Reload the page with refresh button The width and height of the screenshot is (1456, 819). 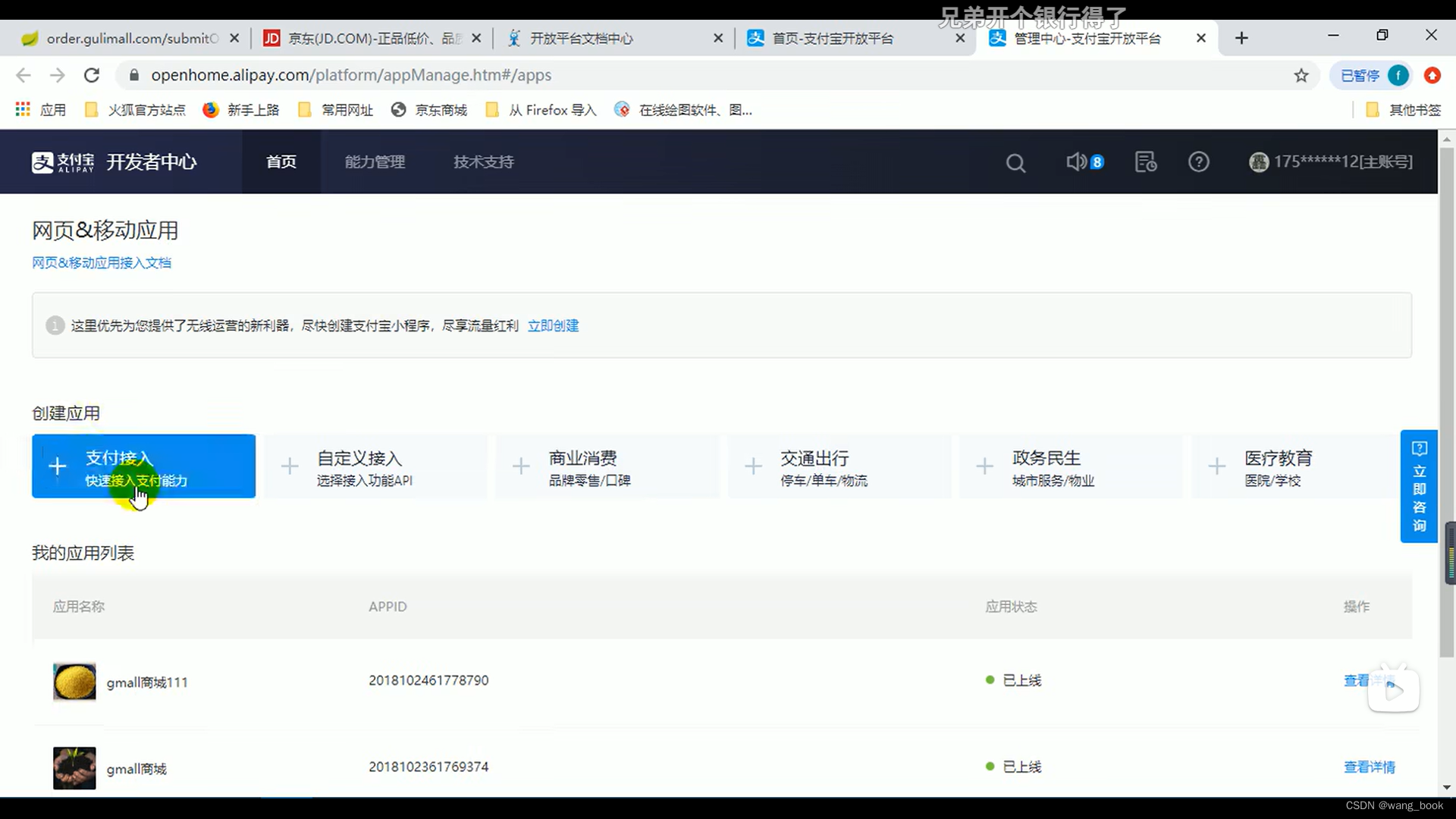coord(92,75)
